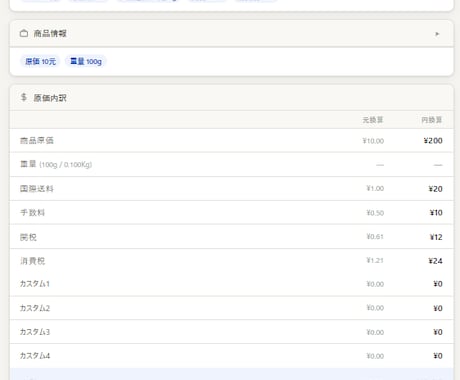
Task: Click the ¥0.00 value for カスタム4
Action: coord(375,356)
